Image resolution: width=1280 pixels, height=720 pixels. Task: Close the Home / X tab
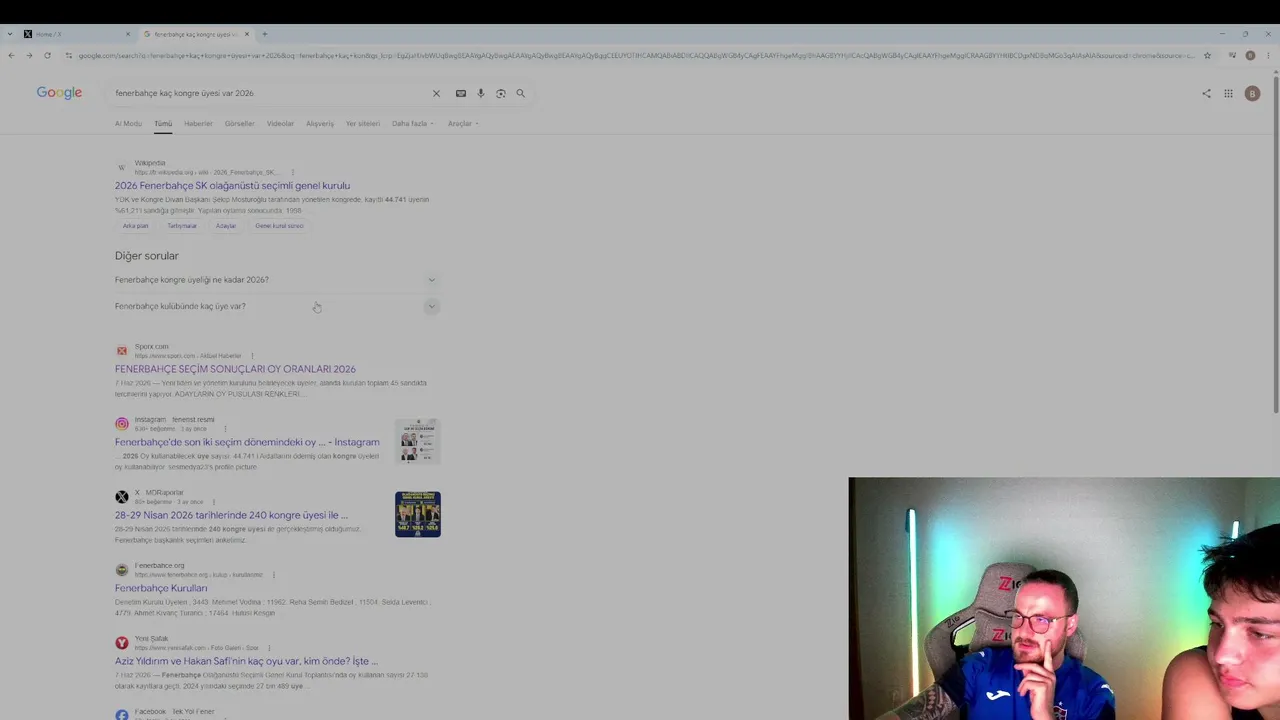pos(128,34)
